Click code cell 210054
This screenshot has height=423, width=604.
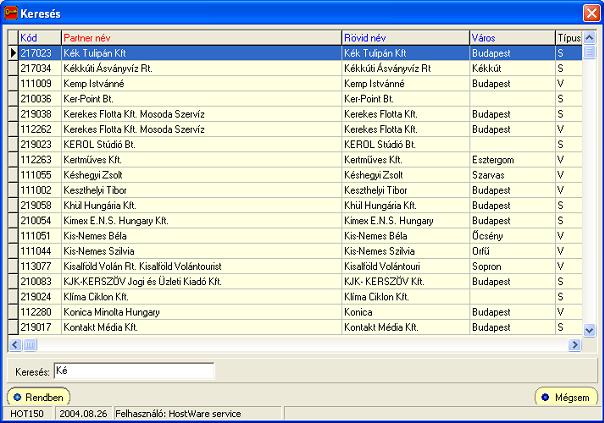tap(40, 220)
